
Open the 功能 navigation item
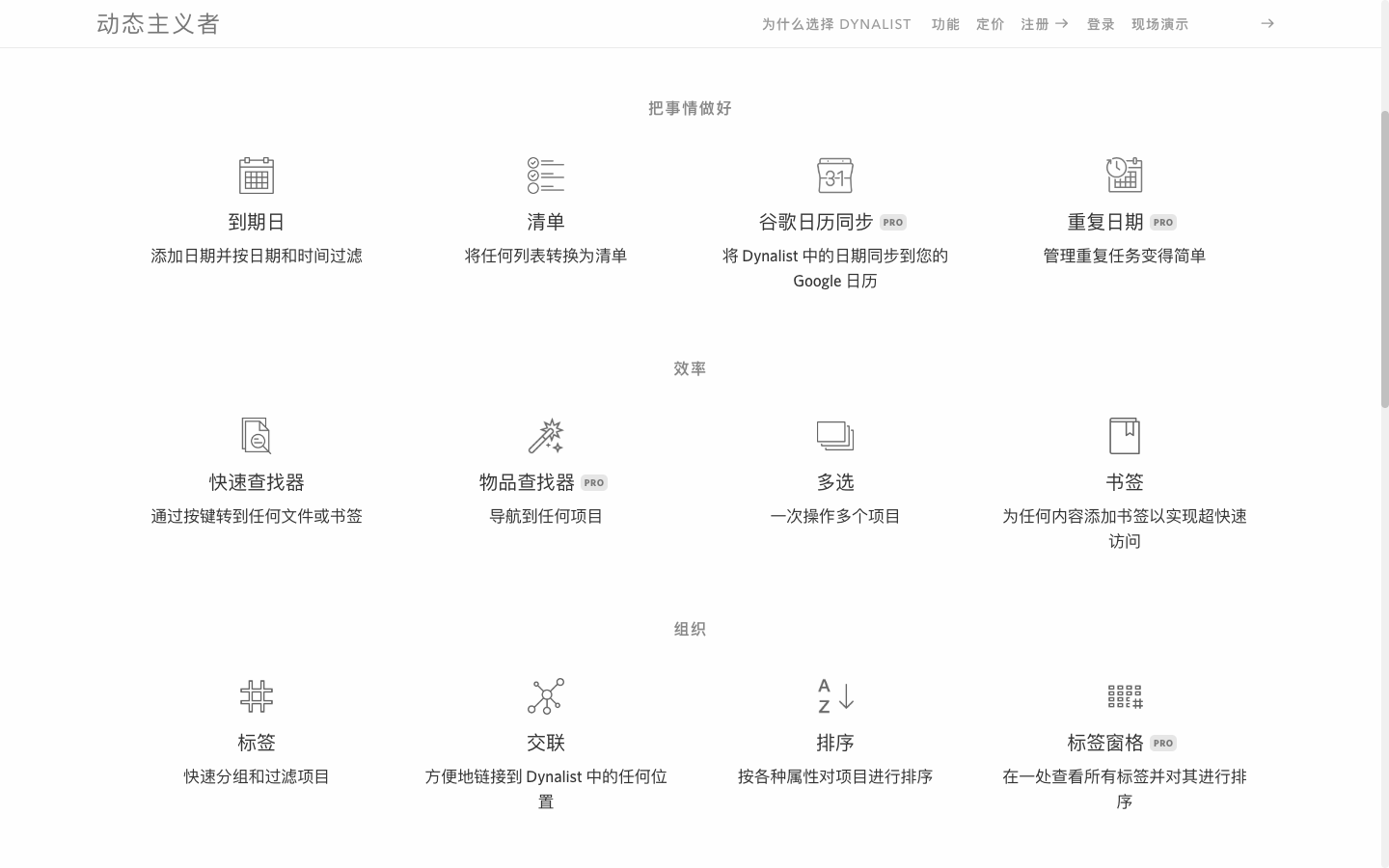click(945, 24)
